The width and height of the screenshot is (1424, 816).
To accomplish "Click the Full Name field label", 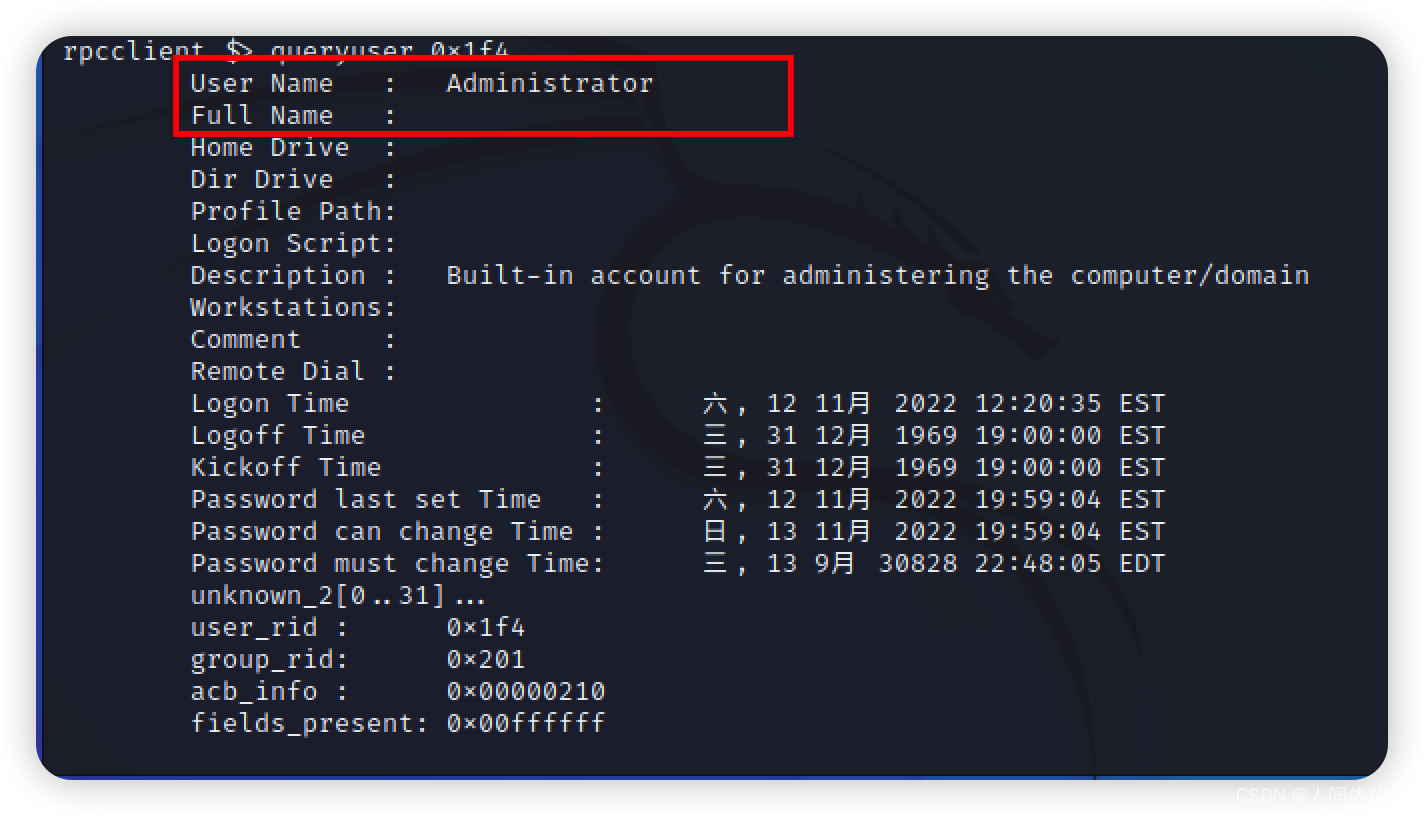I will click(x=261, y=115).
